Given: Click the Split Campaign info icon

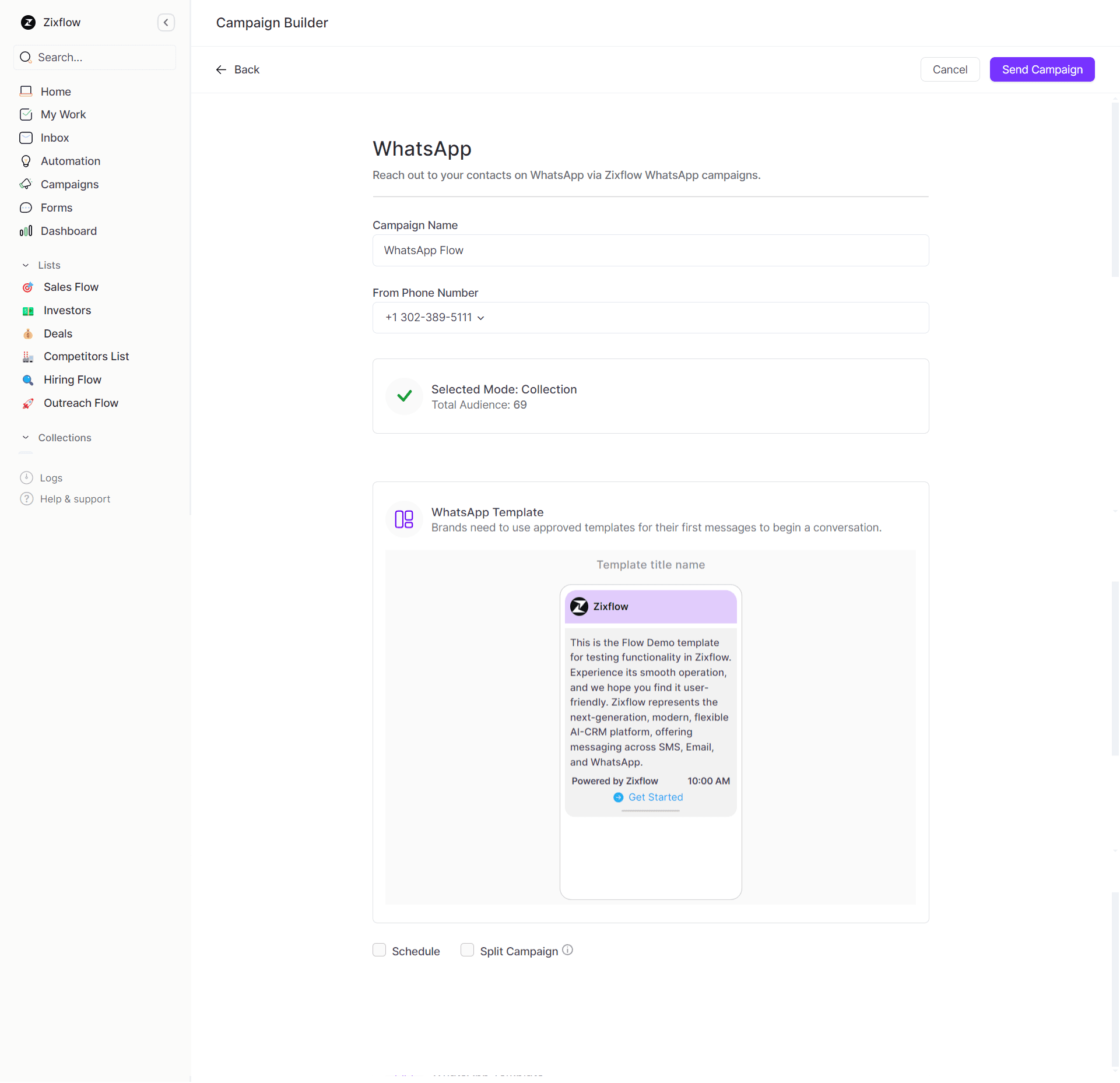Looking at the screenshot, I should pos(567,950).
